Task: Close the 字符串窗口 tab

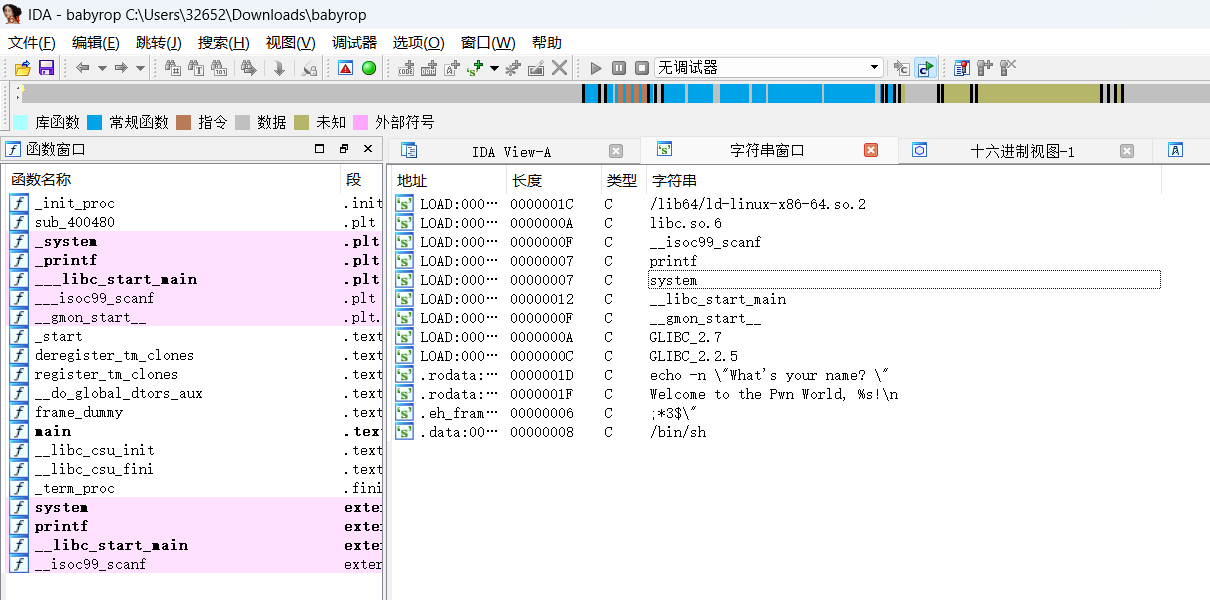Action: point(871,150)
